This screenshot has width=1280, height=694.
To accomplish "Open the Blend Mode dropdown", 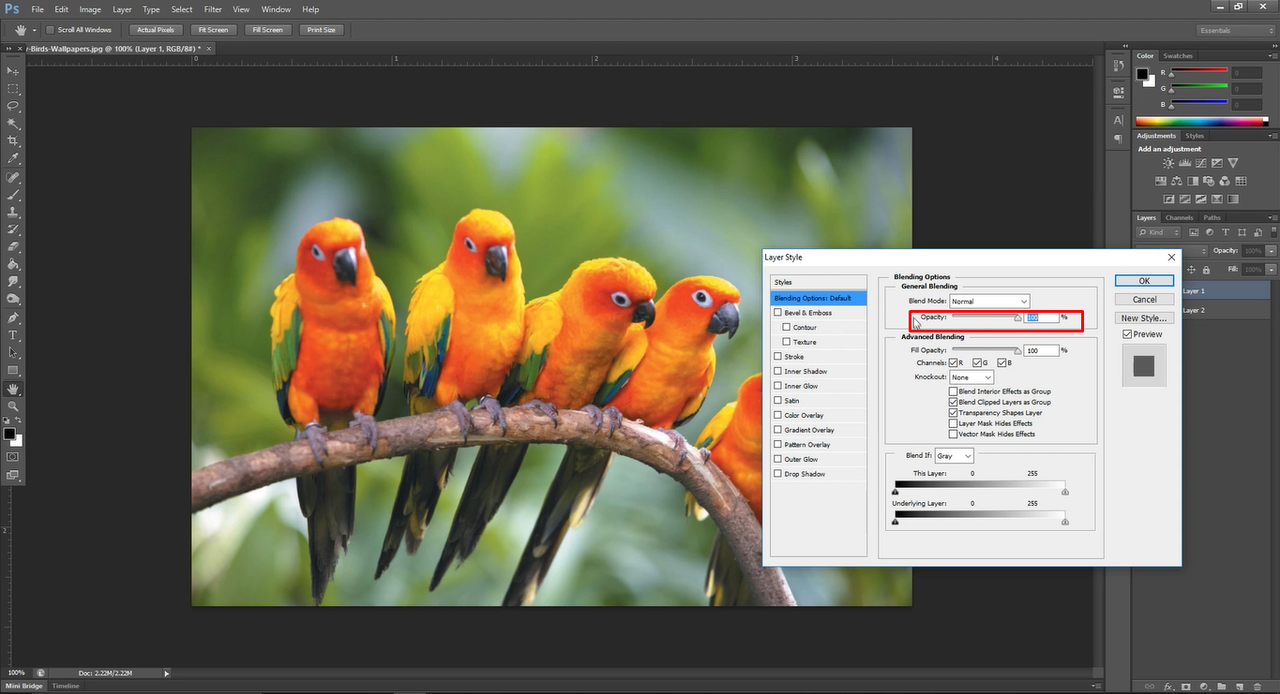I will pyautogui.click(x=989, y=301).
